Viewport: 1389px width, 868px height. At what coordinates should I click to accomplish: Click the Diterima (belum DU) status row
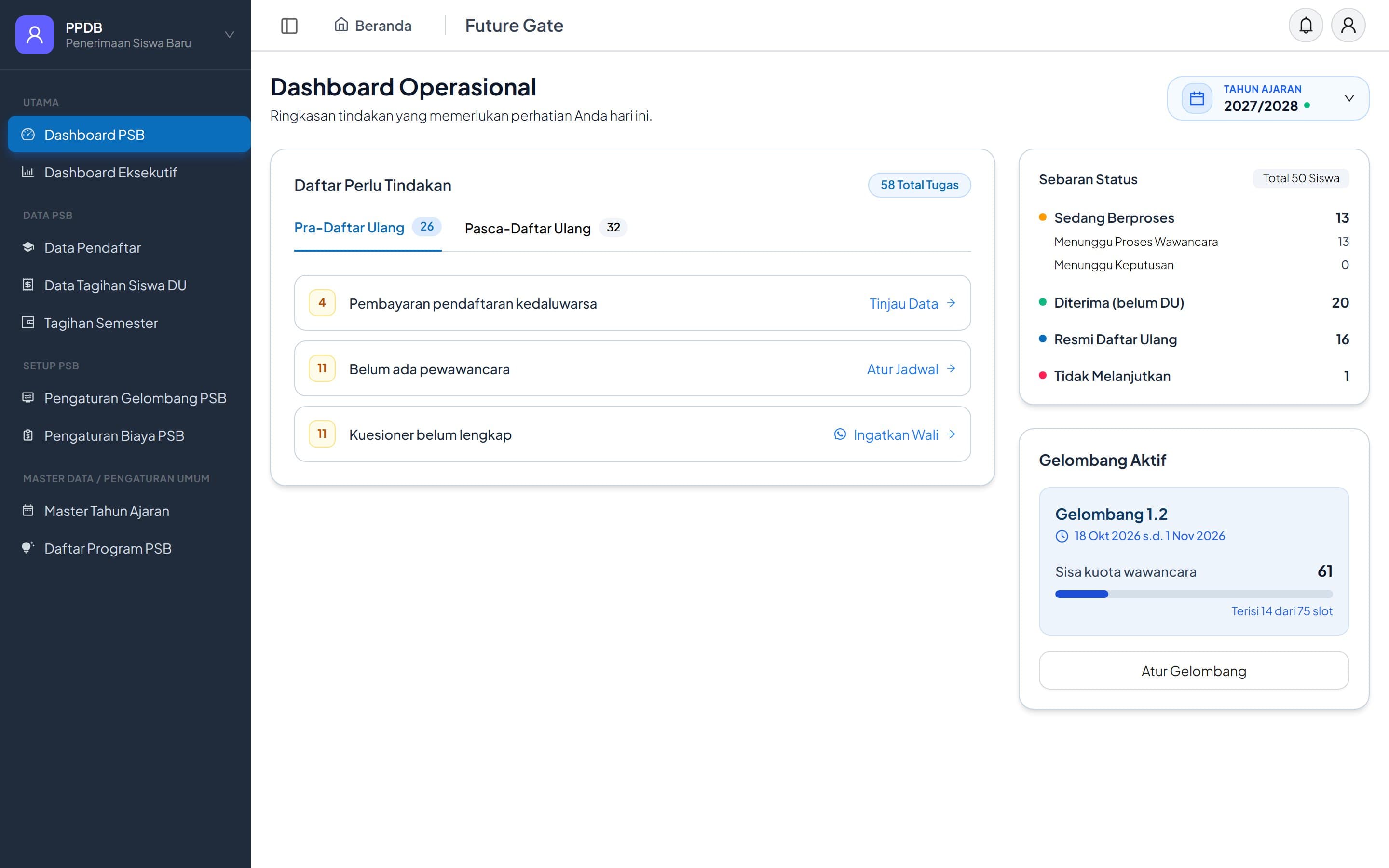(1193, 302)
